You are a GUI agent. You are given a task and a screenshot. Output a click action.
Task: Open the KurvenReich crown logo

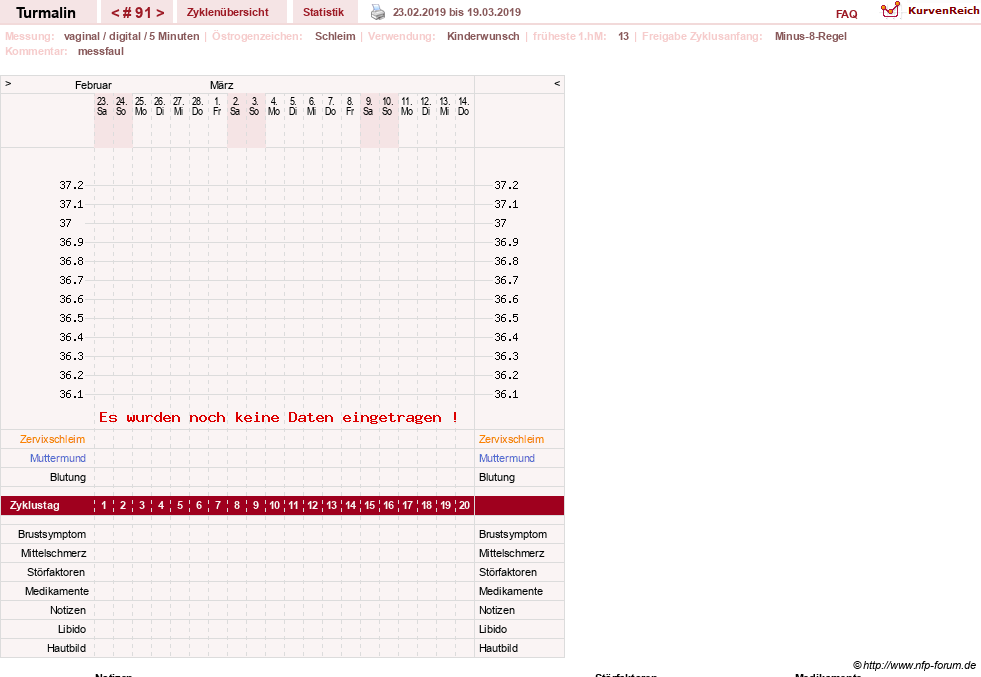(890, 10)
